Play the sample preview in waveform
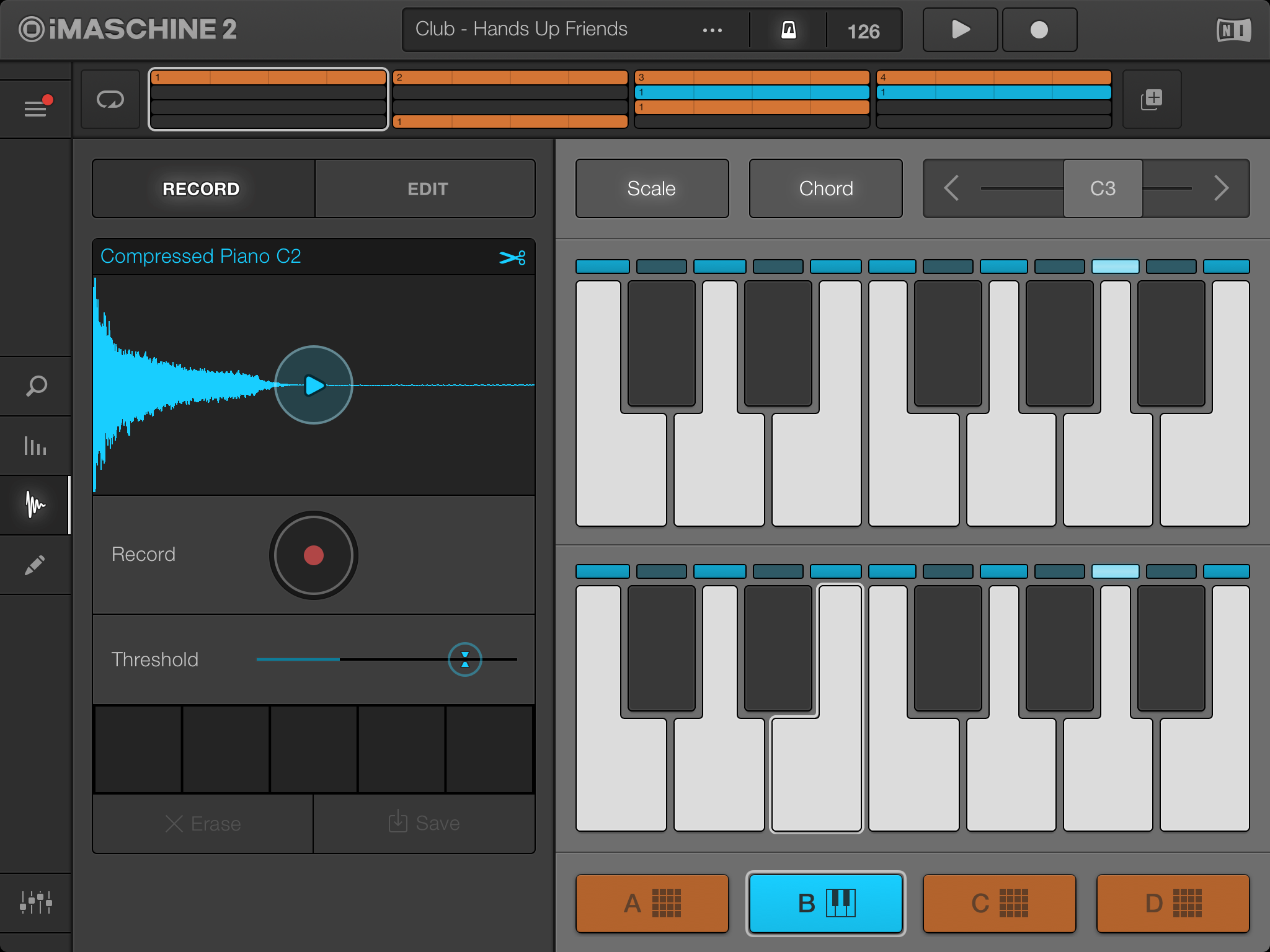 314,385
